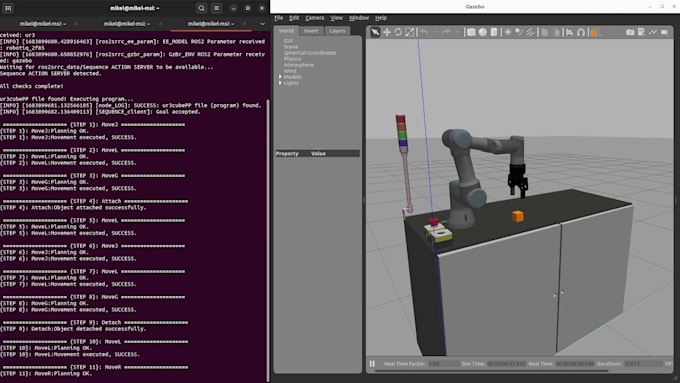Open the File menu in Gazebo
Image resolution: width=680 pixels, height=383 pixels.
278,18
